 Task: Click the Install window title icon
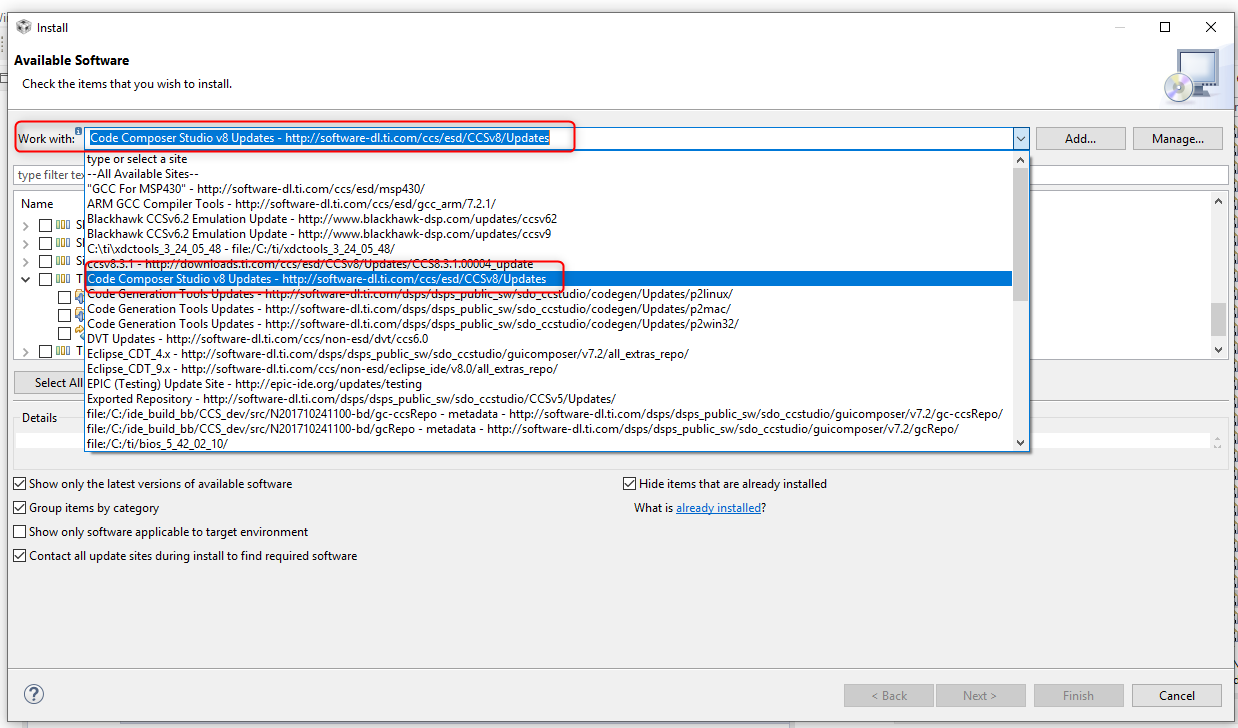point(24,27)
